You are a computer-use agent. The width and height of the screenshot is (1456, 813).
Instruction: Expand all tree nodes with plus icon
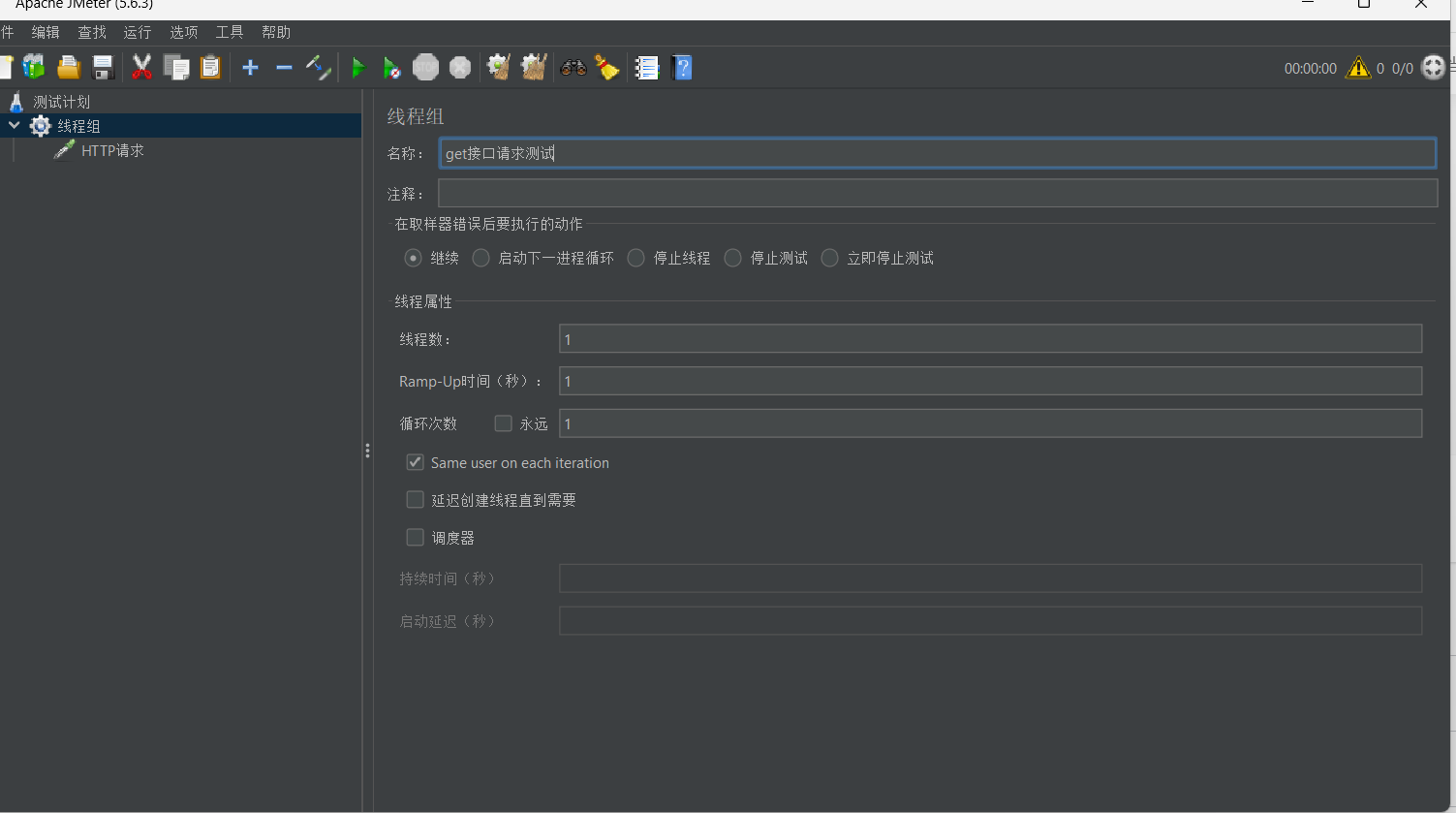250,67
